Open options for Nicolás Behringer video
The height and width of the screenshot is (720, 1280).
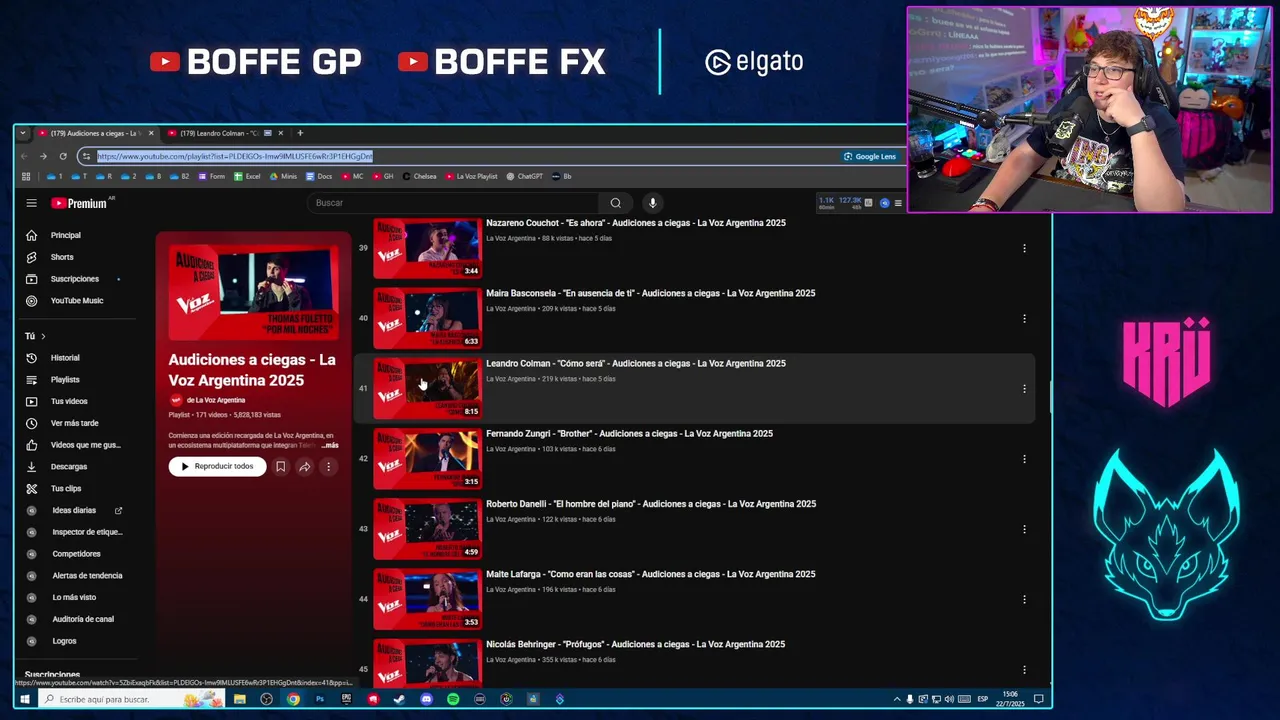[x=1024, y=669]
